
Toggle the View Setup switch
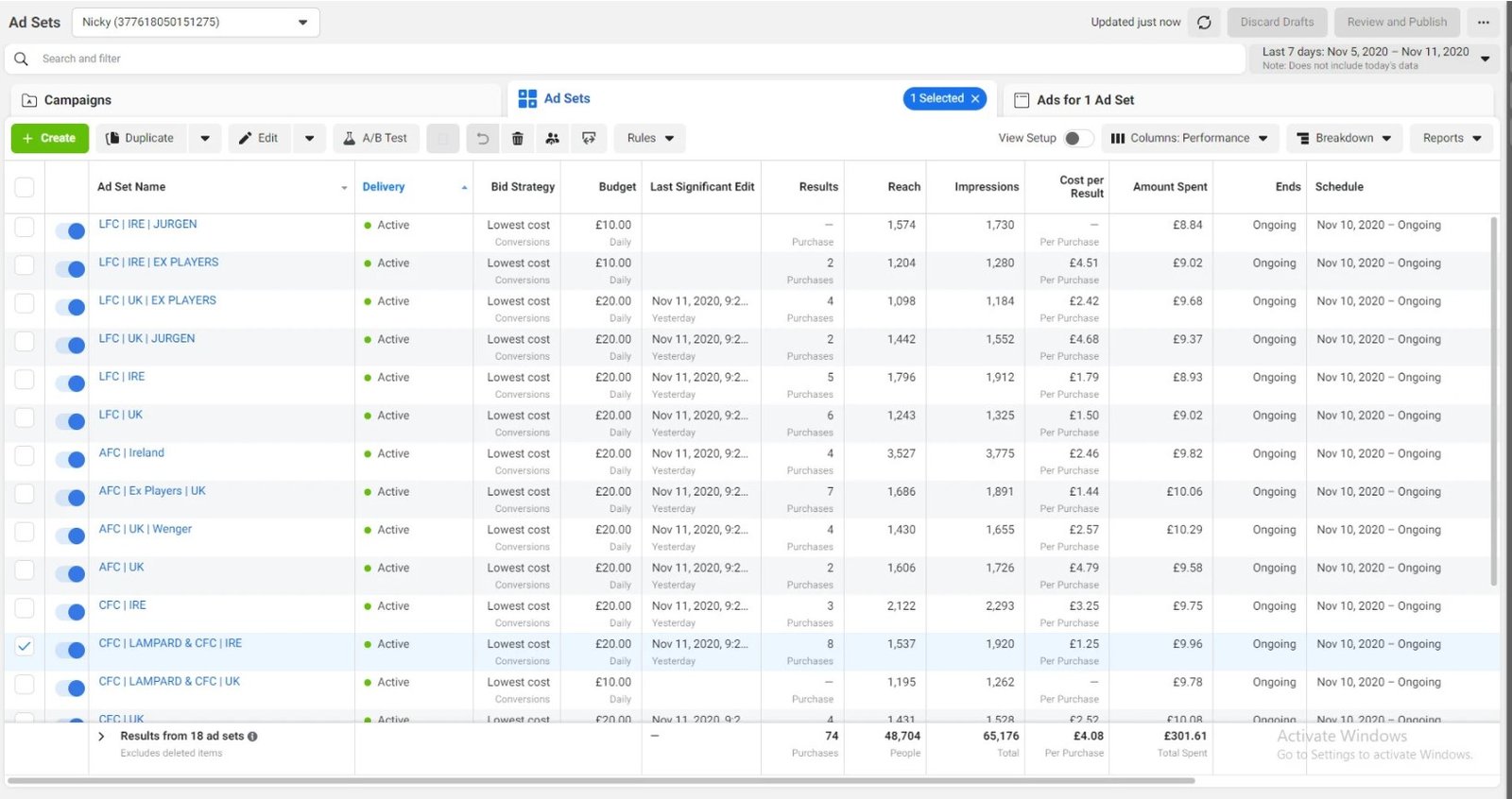[1077, 139]
